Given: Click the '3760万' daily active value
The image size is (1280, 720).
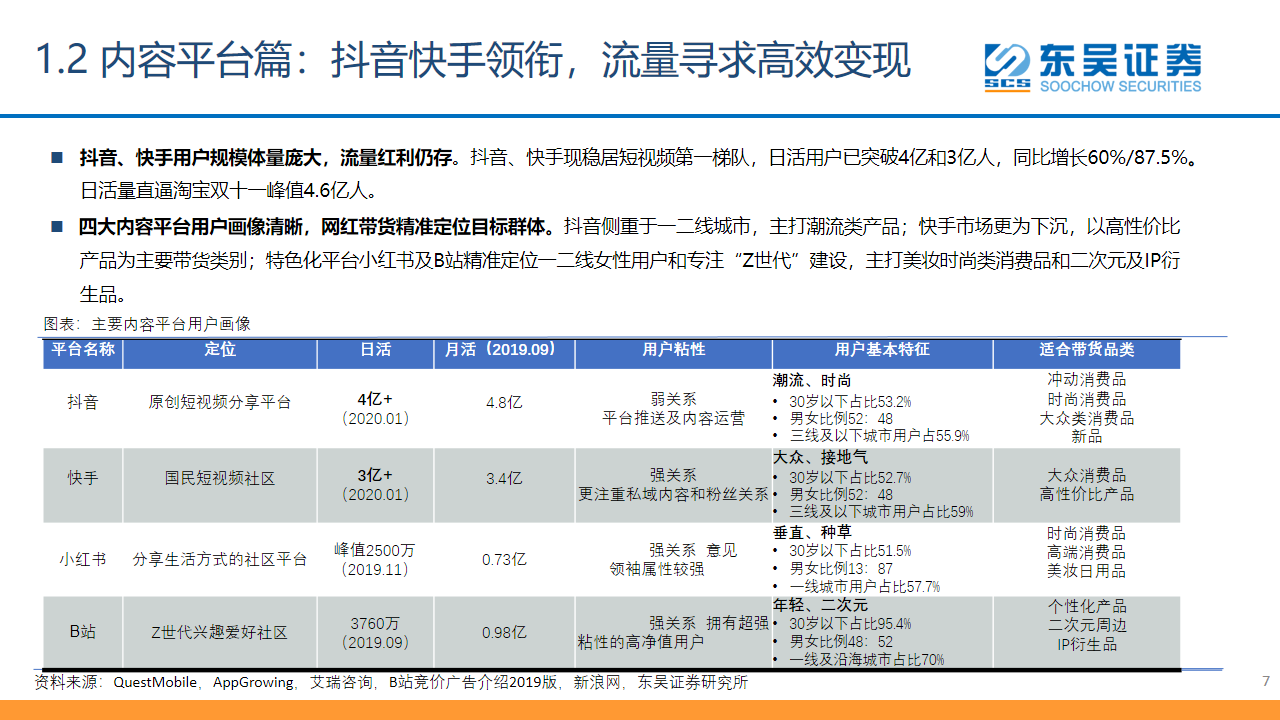Looking at the screenshot, I should tap(376, 623).
